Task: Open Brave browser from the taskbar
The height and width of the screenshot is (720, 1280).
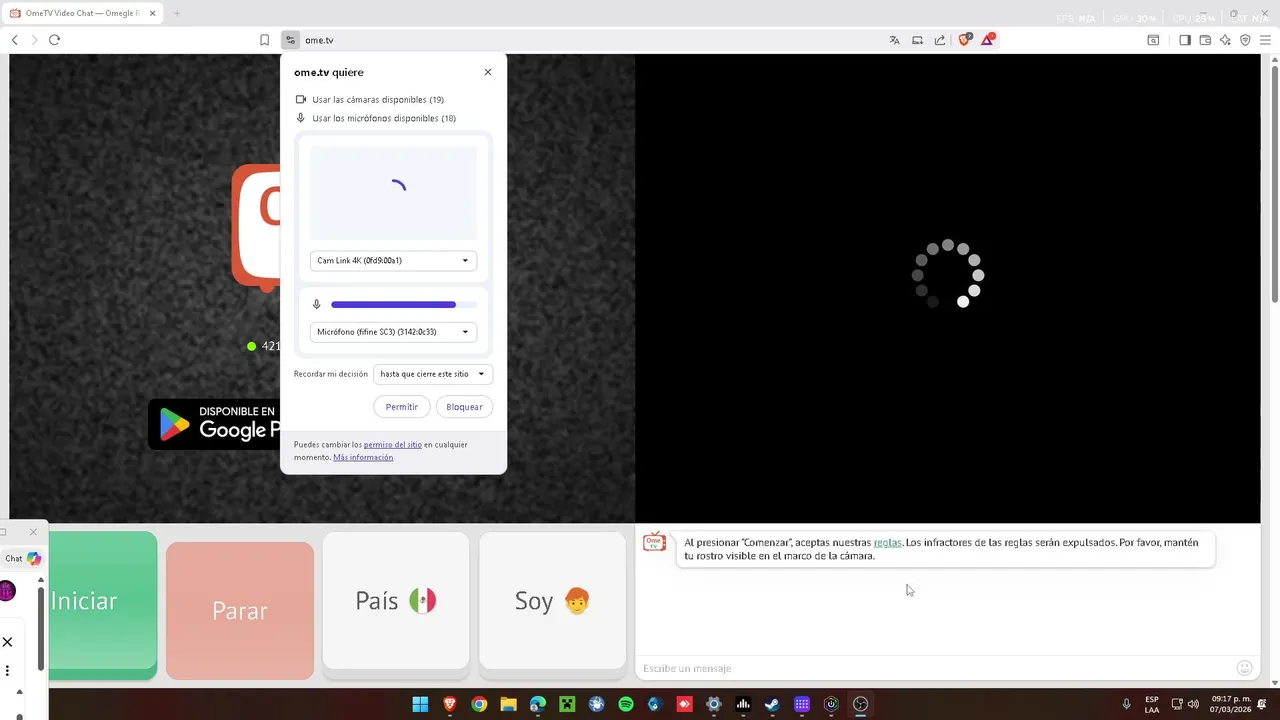Action: point(450,704)
